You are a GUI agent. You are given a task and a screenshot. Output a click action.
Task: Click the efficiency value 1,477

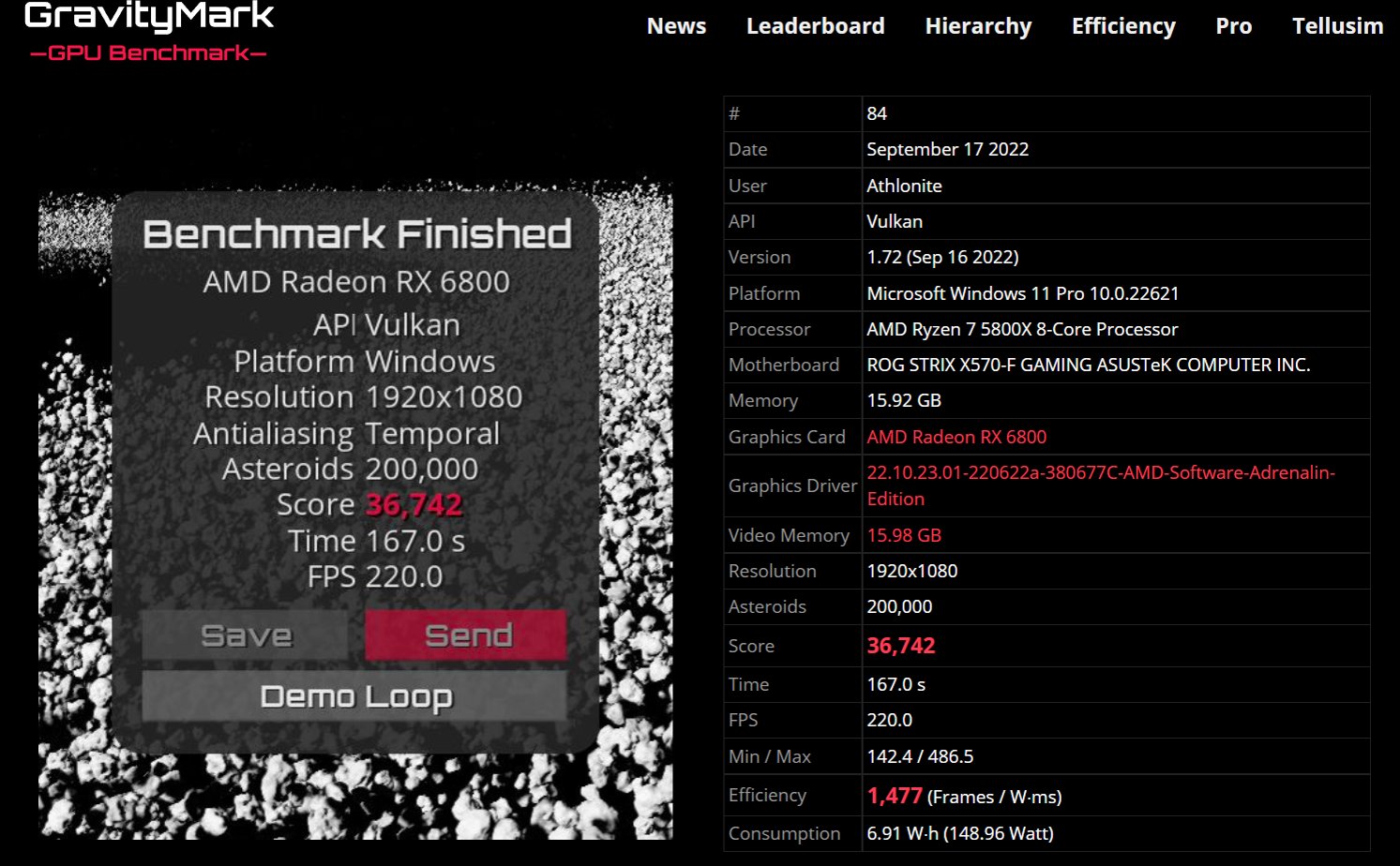coord(895,796)
